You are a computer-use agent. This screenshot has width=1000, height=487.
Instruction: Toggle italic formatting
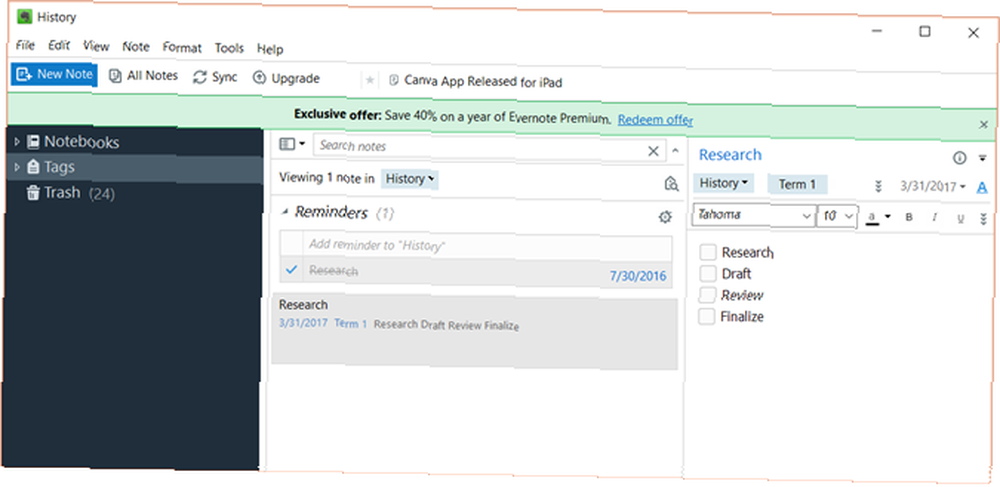click(x=934, y=217)
